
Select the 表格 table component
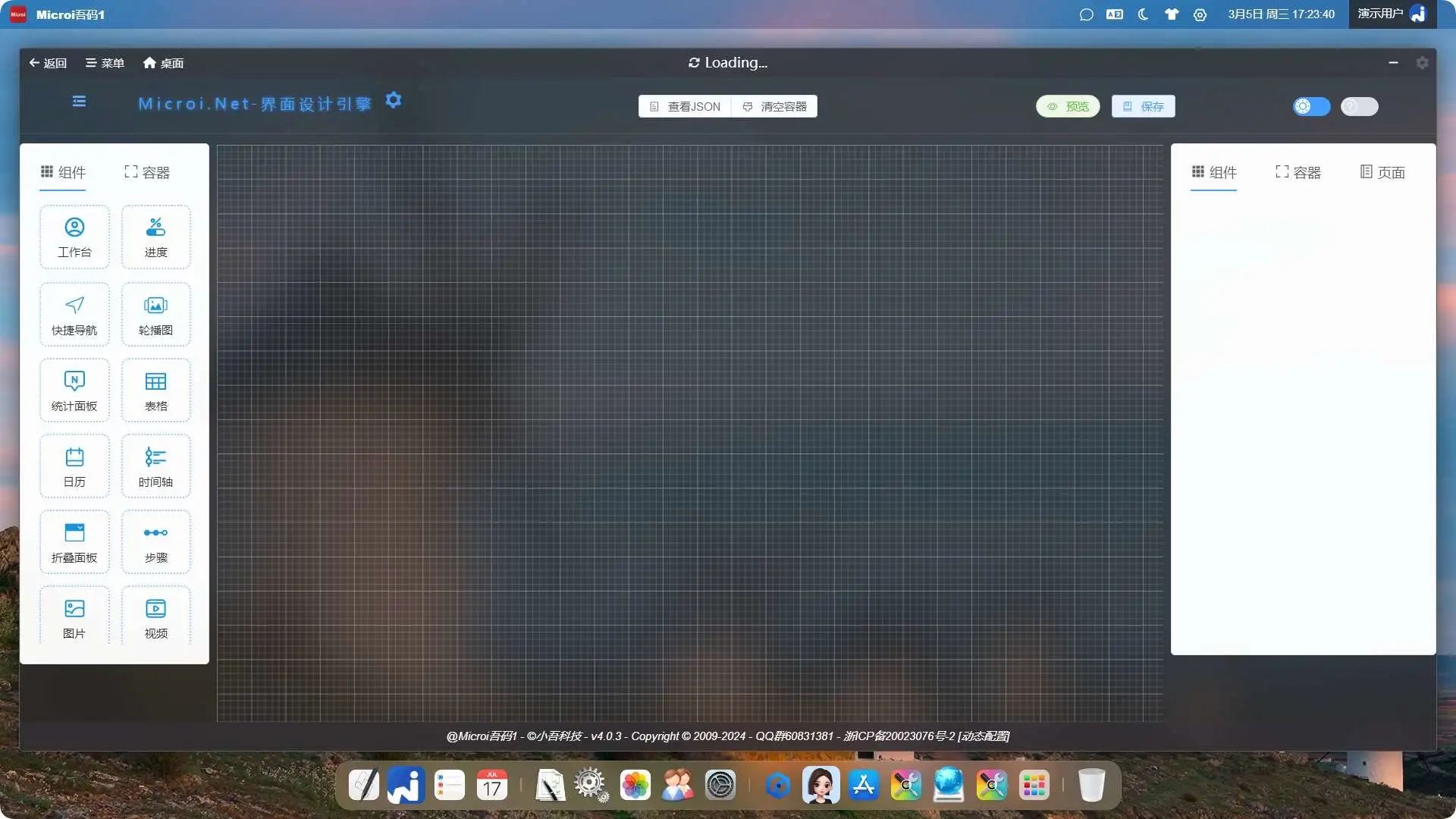click(156, 391)
